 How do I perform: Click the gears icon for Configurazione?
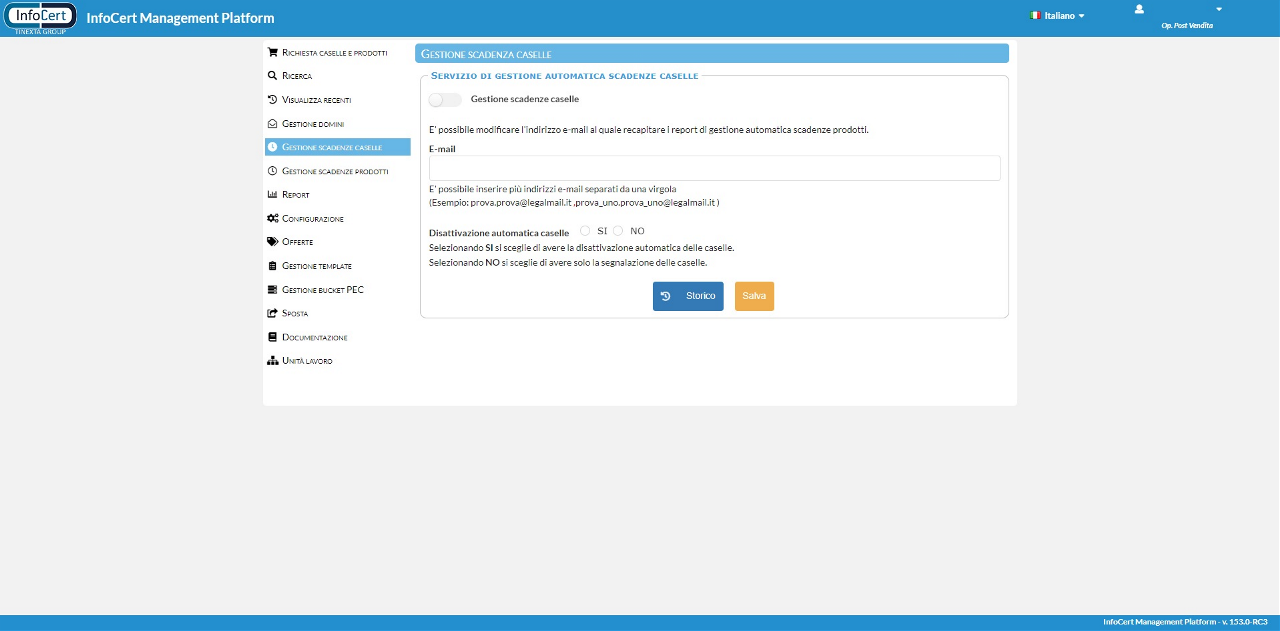click(x=272, y=219)
